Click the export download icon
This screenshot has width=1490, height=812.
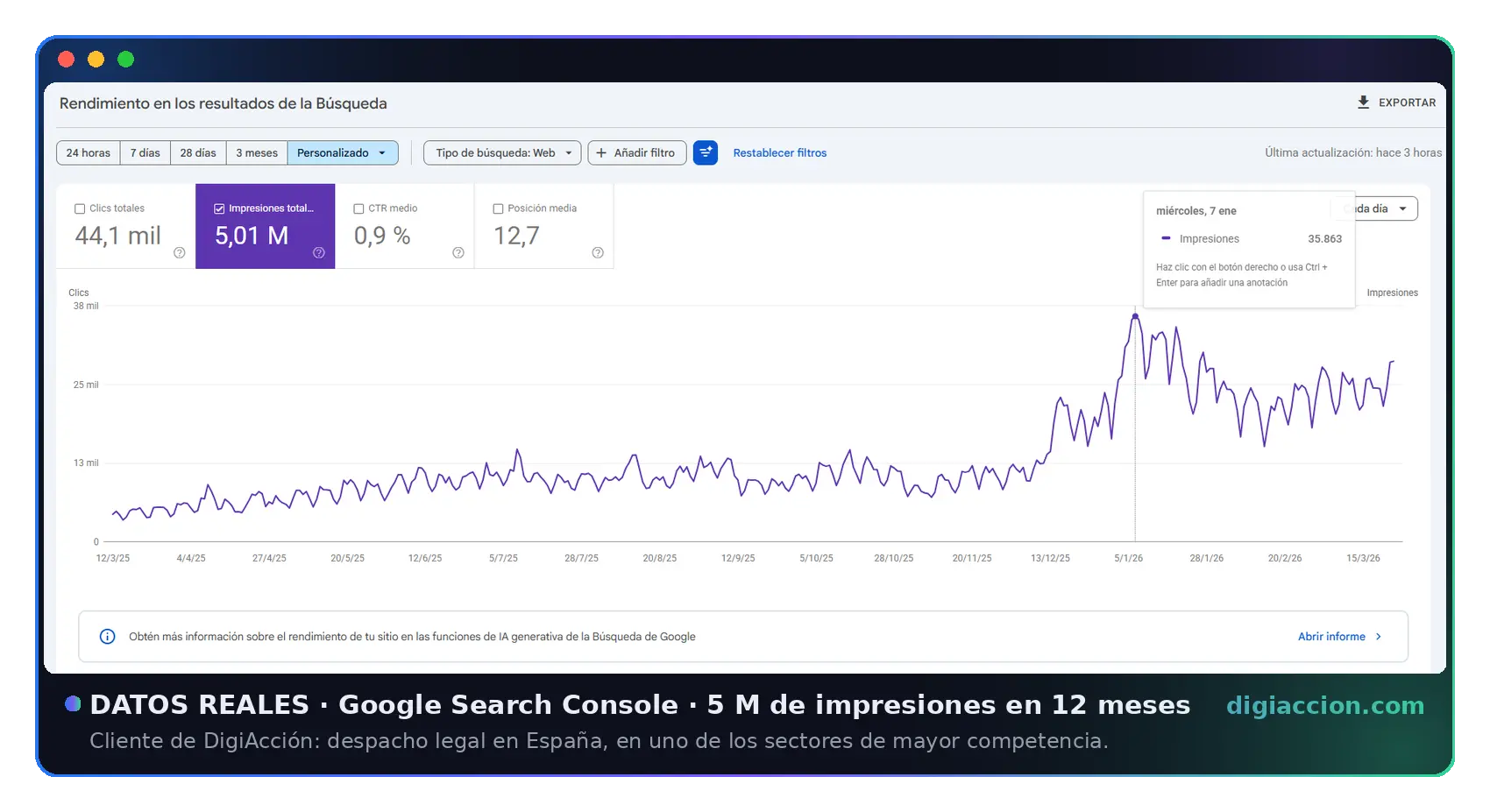(1363, 102)
